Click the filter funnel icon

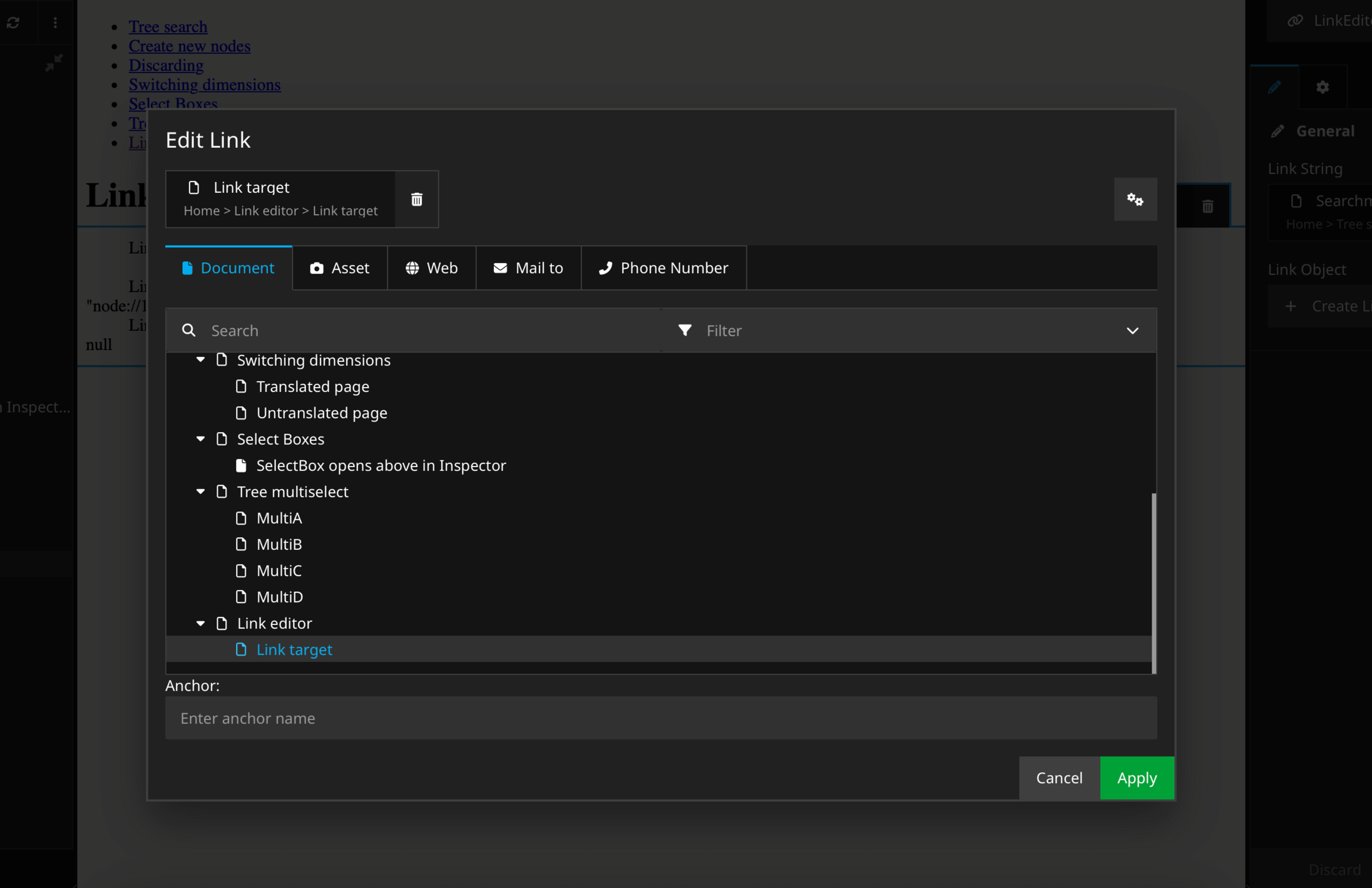[x=685, y=330]
